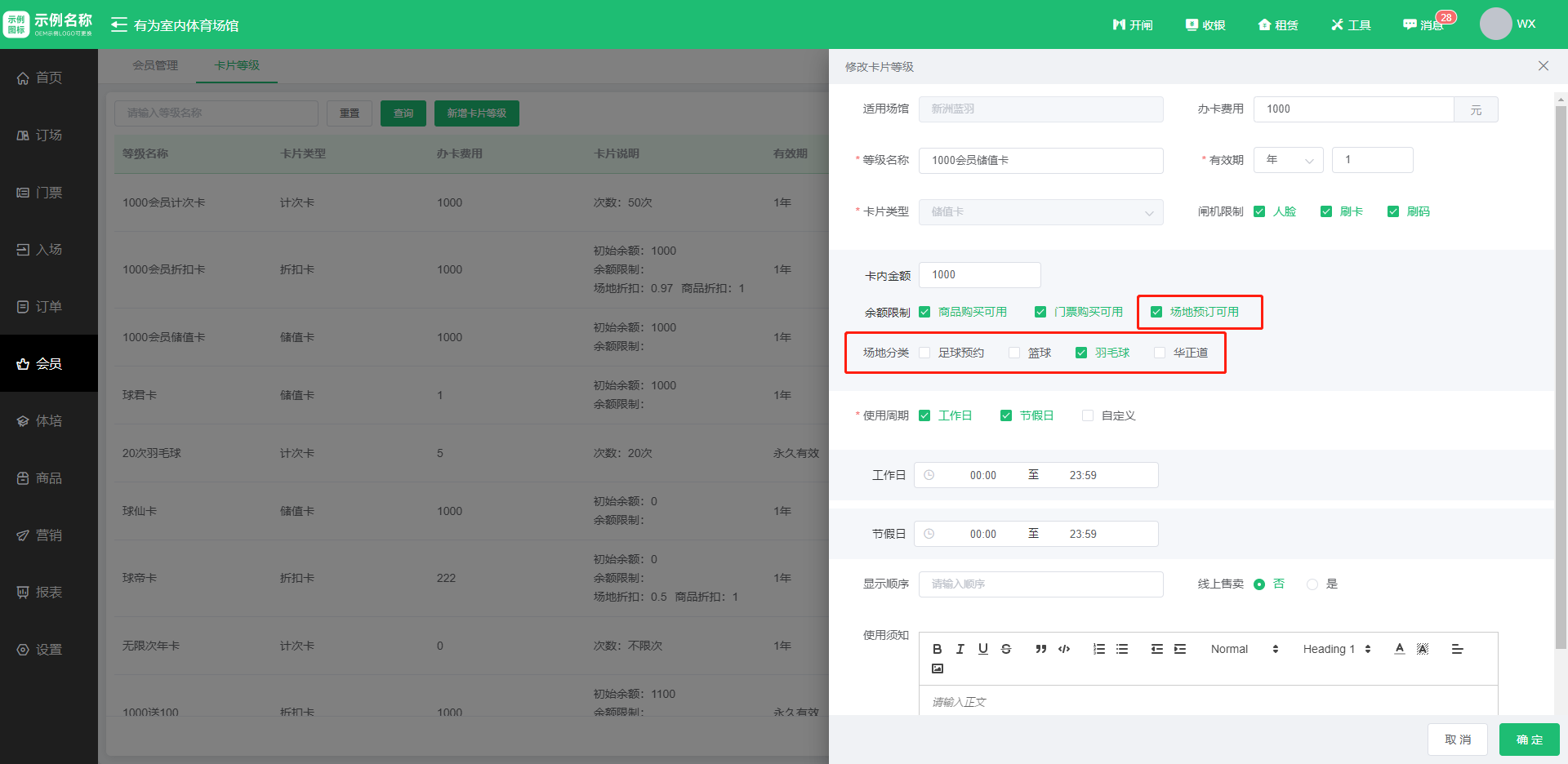Click the WX user avatar
Viewport: 1568px width, 764px height.
click(x=1495, y=24)
